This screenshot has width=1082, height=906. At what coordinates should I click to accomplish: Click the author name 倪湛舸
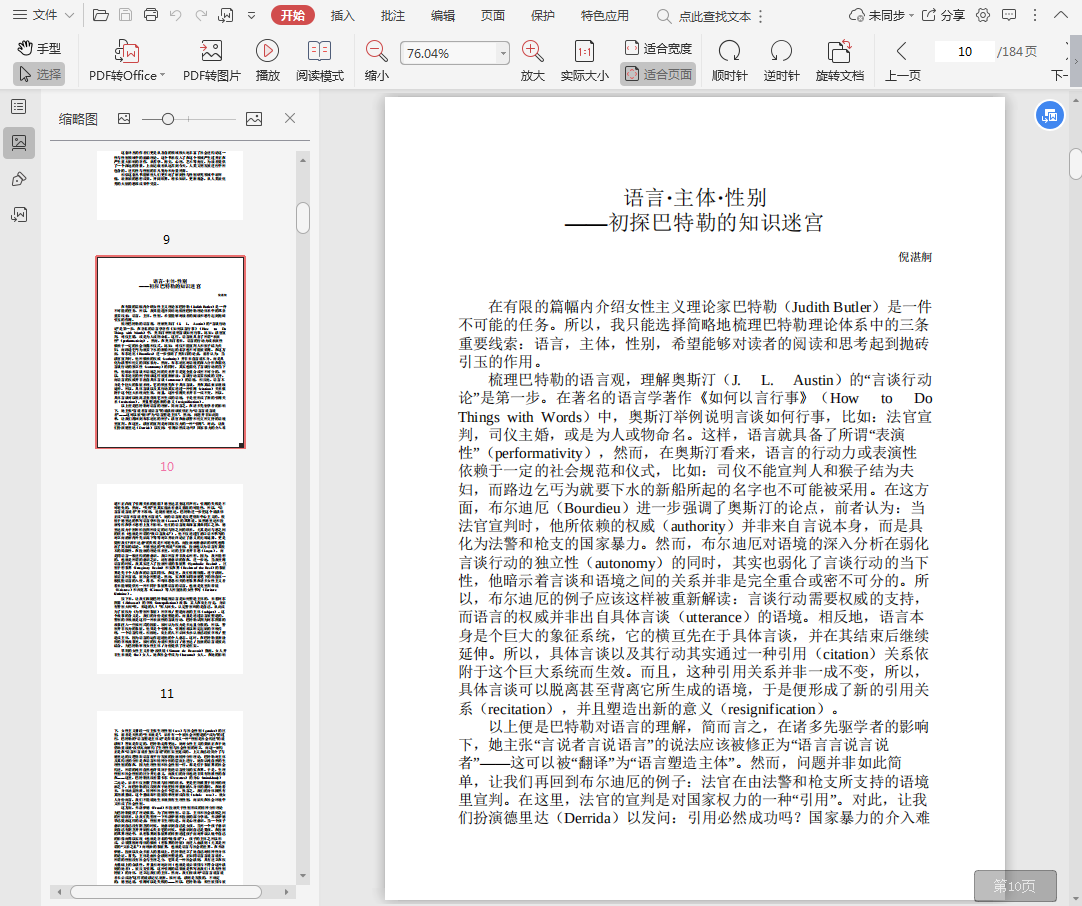click(914, 257)
